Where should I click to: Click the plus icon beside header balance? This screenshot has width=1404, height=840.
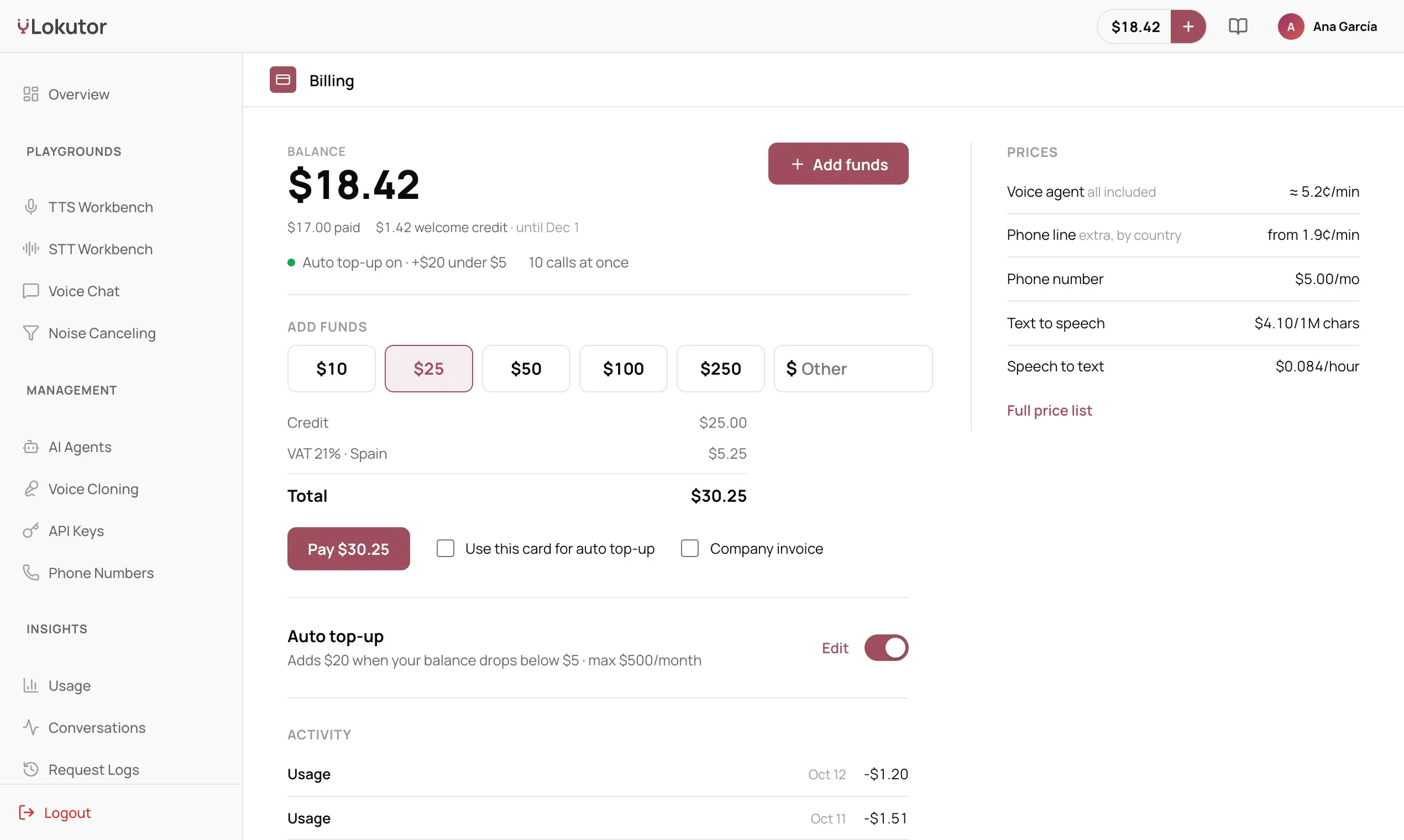point(1188,27)
